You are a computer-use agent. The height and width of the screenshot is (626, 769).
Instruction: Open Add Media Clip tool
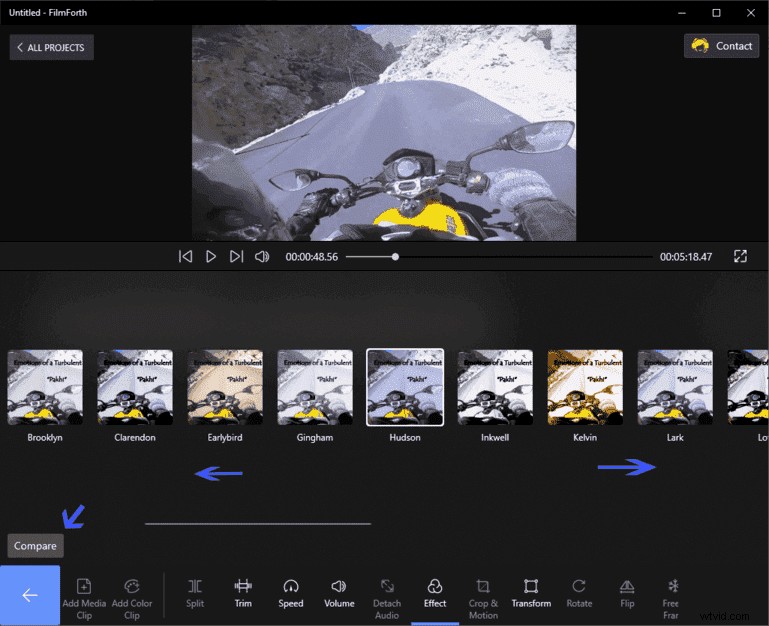tap(84, 598)
